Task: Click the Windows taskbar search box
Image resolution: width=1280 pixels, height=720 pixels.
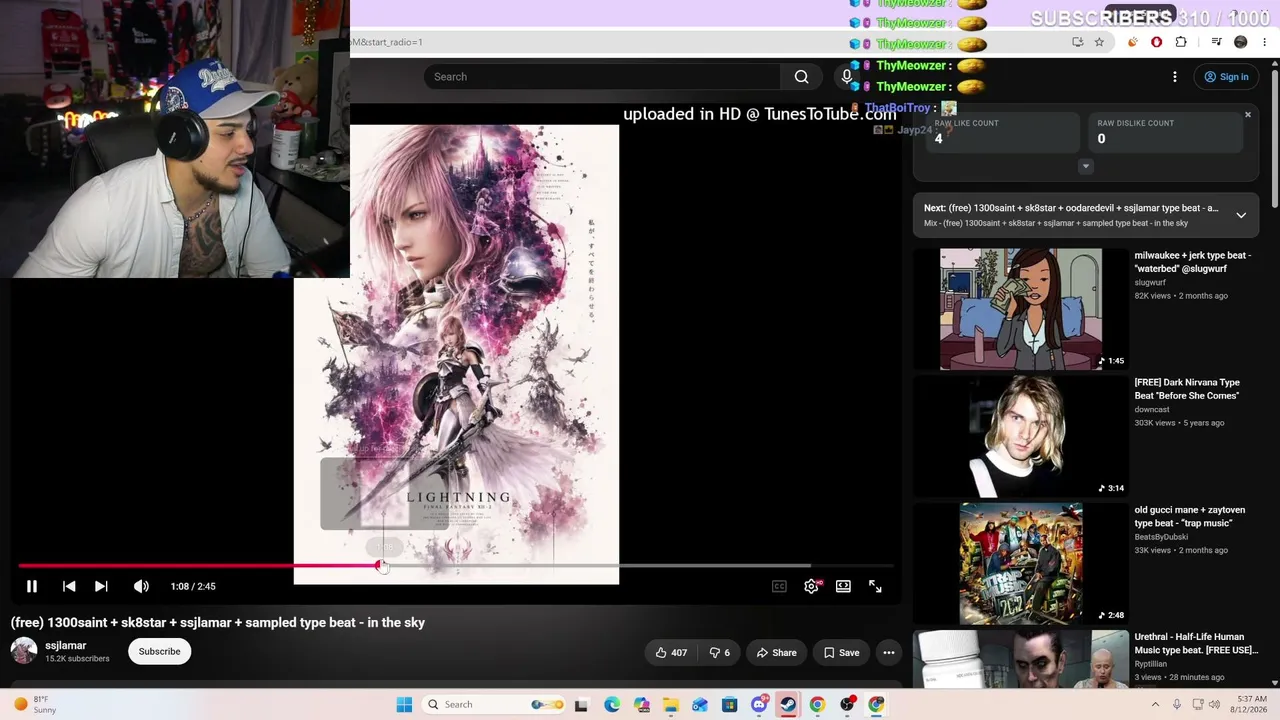Action: (492, 705)
